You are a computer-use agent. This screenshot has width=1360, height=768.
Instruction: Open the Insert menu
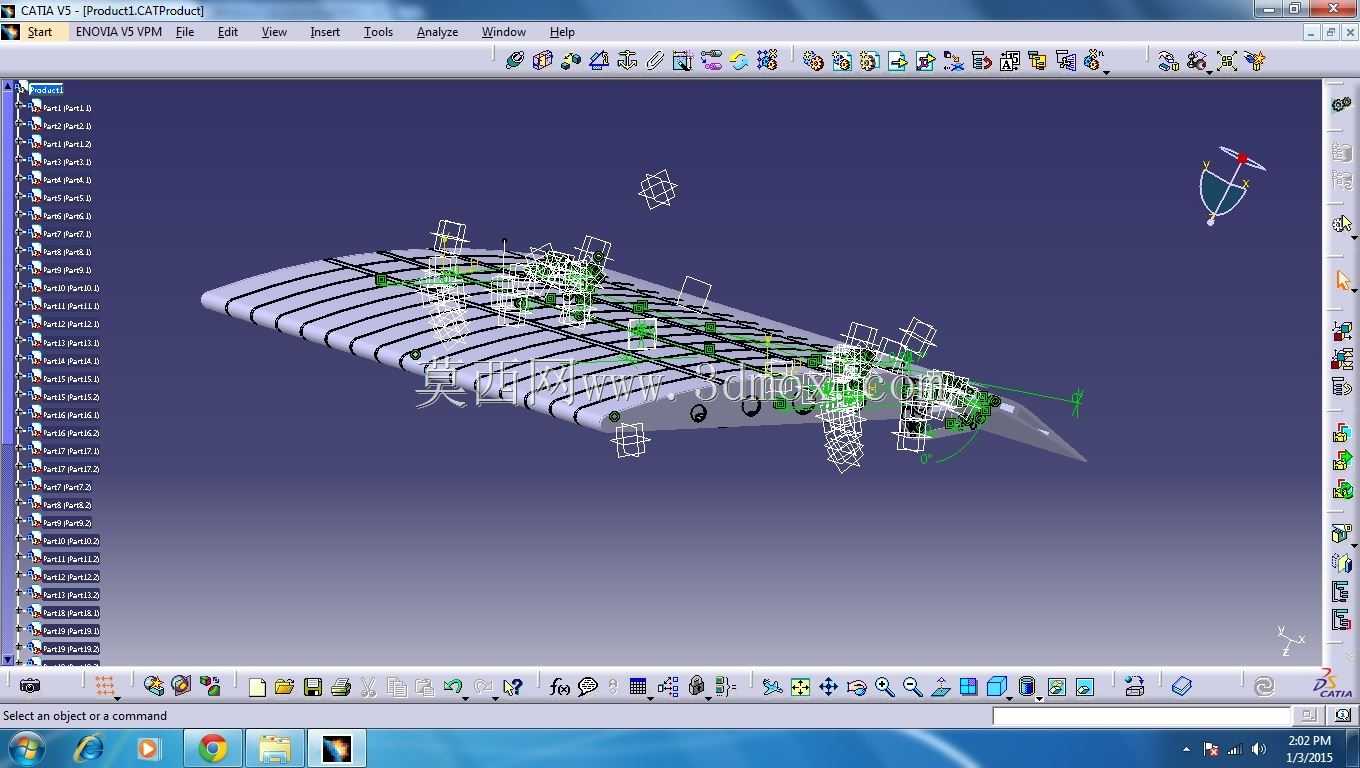(325, 32)
